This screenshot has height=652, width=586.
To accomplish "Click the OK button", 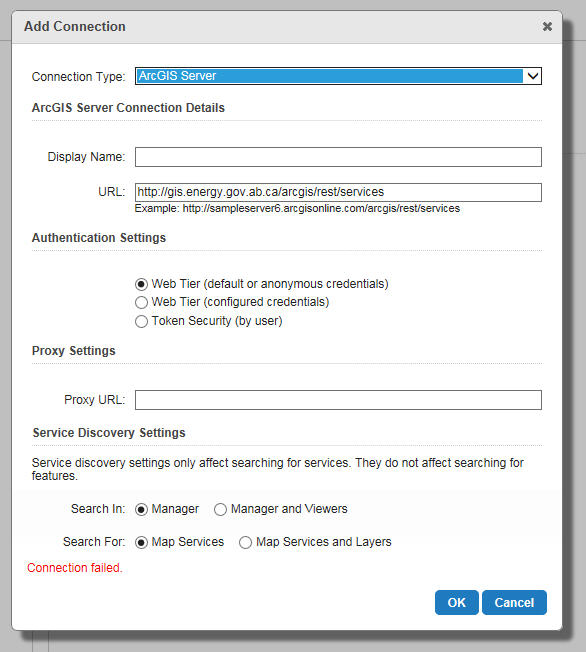I will point(457,603).
